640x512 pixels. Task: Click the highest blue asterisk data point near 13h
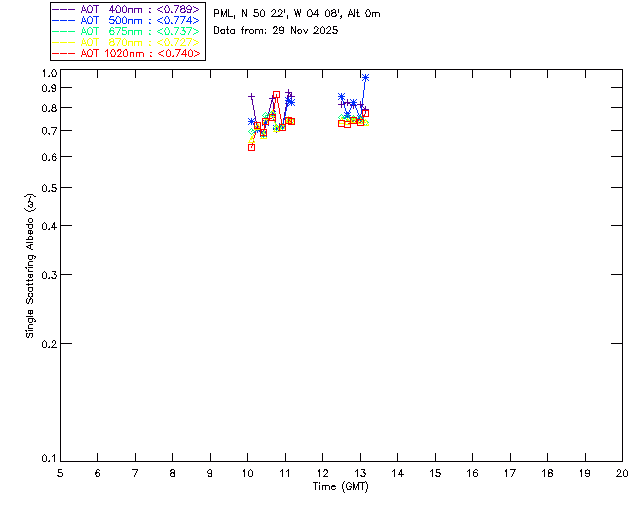coord(366,78)
